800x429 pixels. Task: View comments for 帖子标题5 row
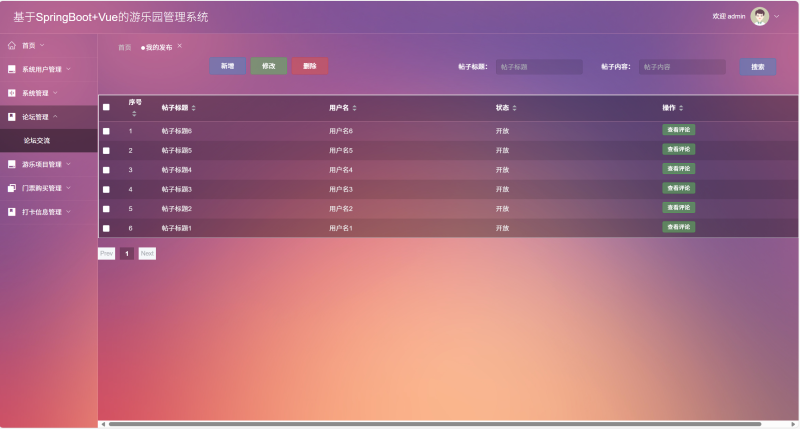coord(679,149)
